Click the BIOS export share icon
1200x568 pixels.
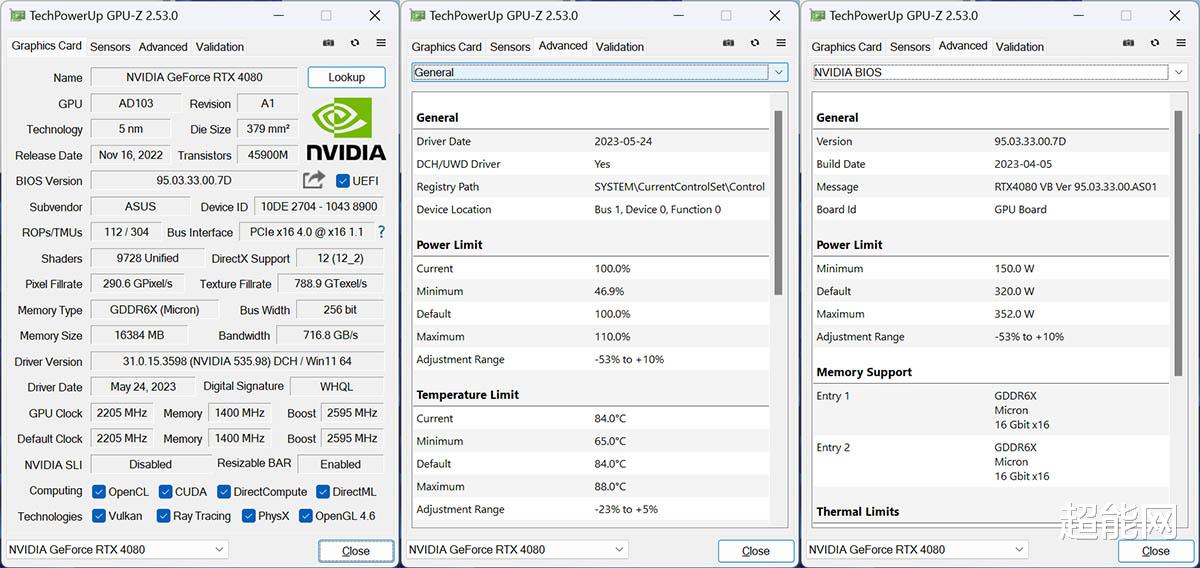(x=314, y=180)
